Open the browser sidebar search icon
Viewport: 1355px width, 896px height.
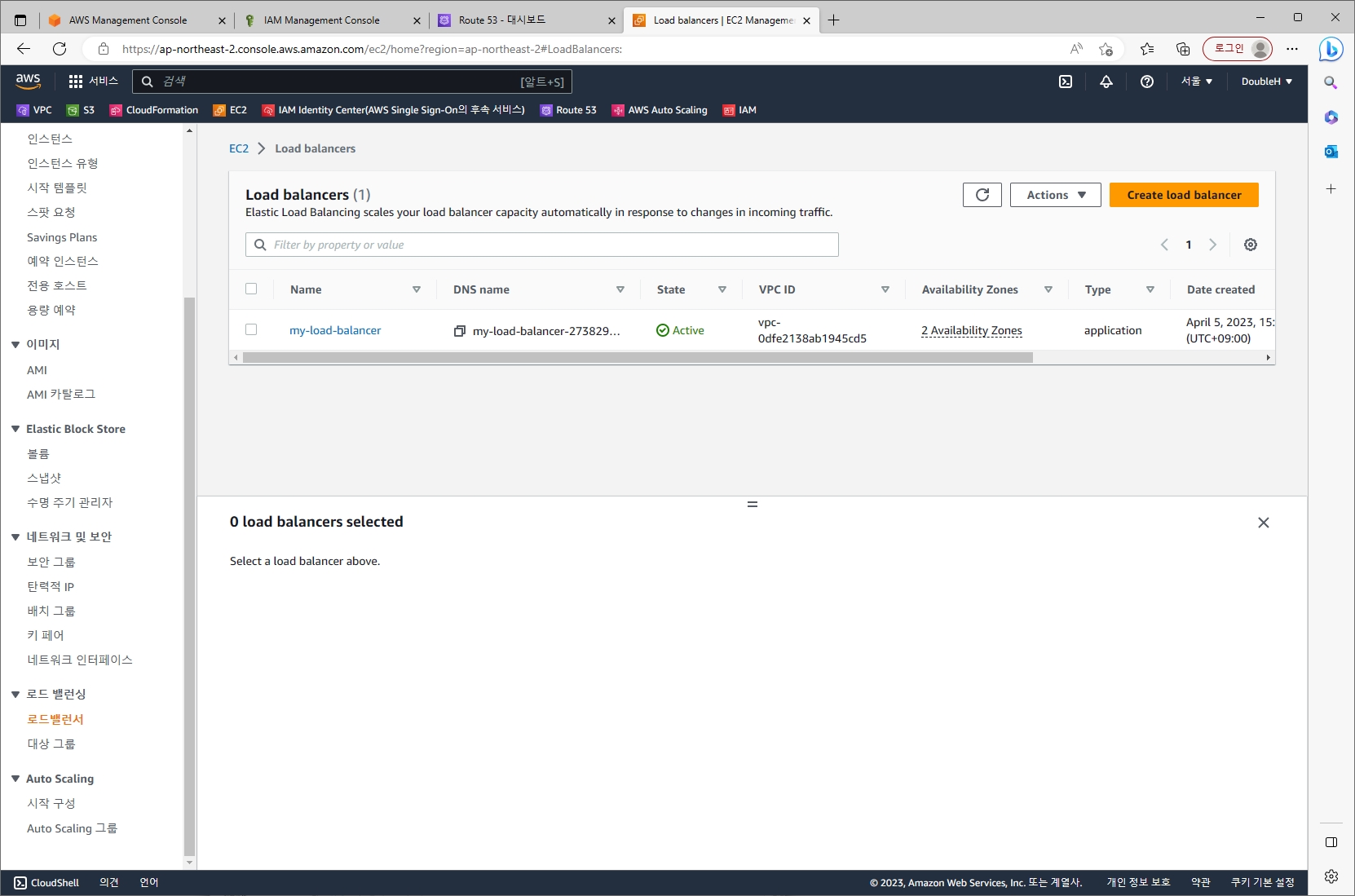(x=1331, y=82)
